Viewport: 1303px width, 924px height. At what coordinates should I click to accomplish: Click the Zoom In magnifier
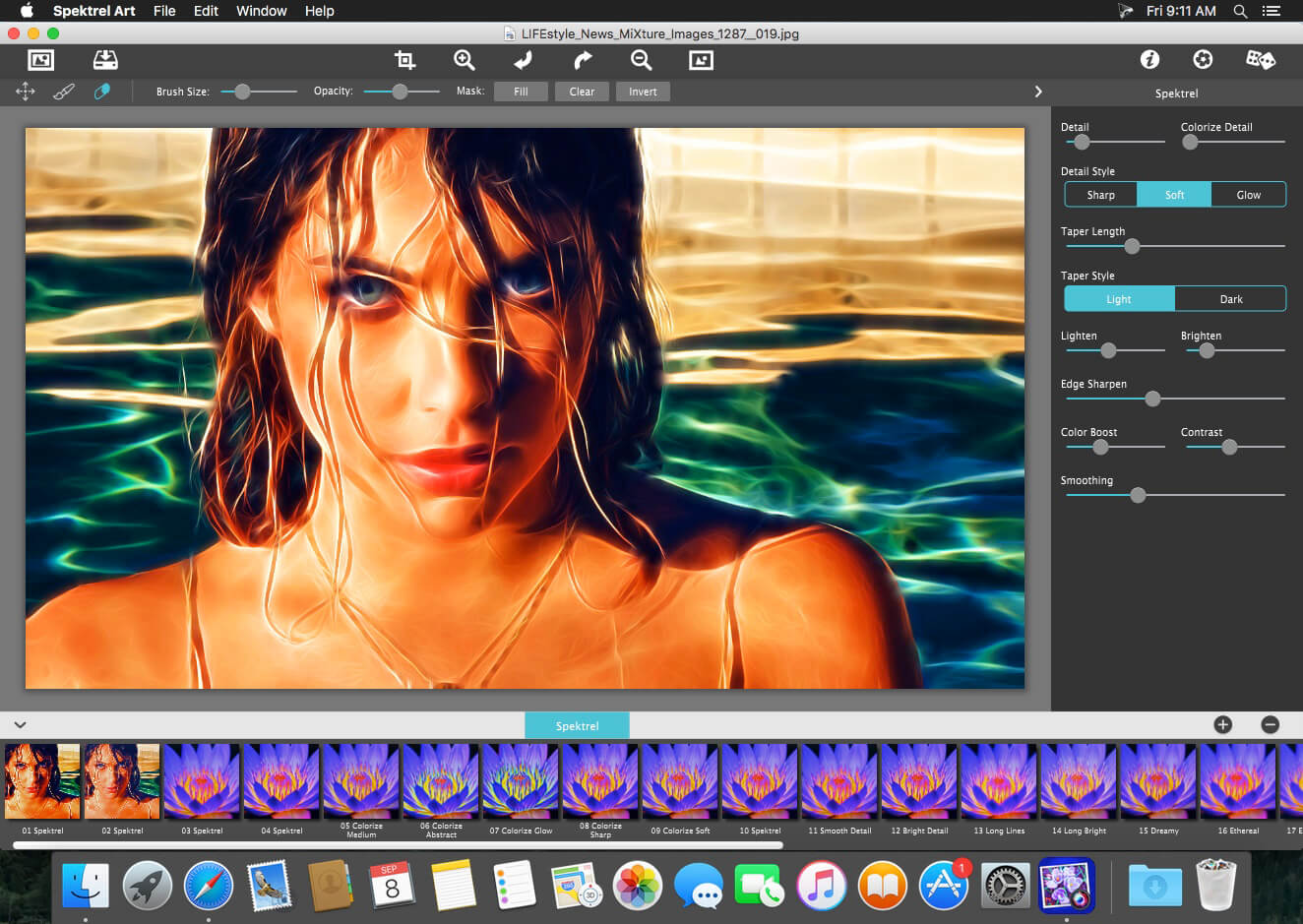(464, 60)
